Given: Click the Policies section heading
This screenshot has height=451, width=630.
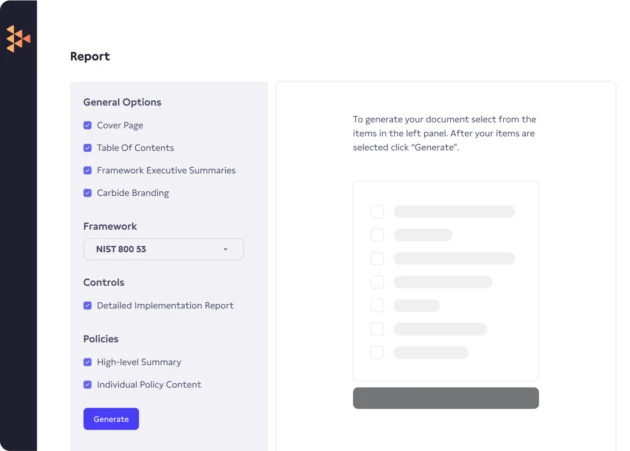Looking at the screenshot, I should (x=103, y=340).
